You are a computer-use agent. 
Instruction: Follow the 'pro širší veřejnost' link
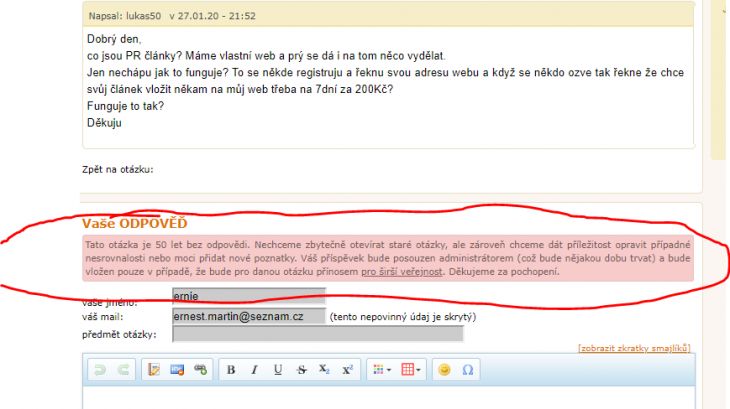click(x=402, y=272)
